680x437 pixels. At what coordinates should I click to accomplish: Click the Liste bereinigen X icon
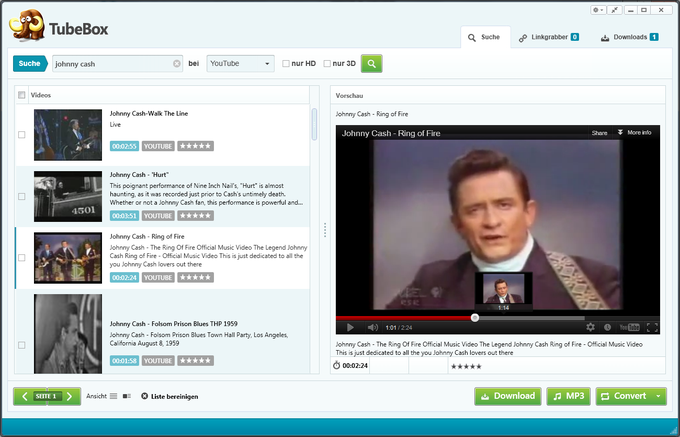point(144,396)
